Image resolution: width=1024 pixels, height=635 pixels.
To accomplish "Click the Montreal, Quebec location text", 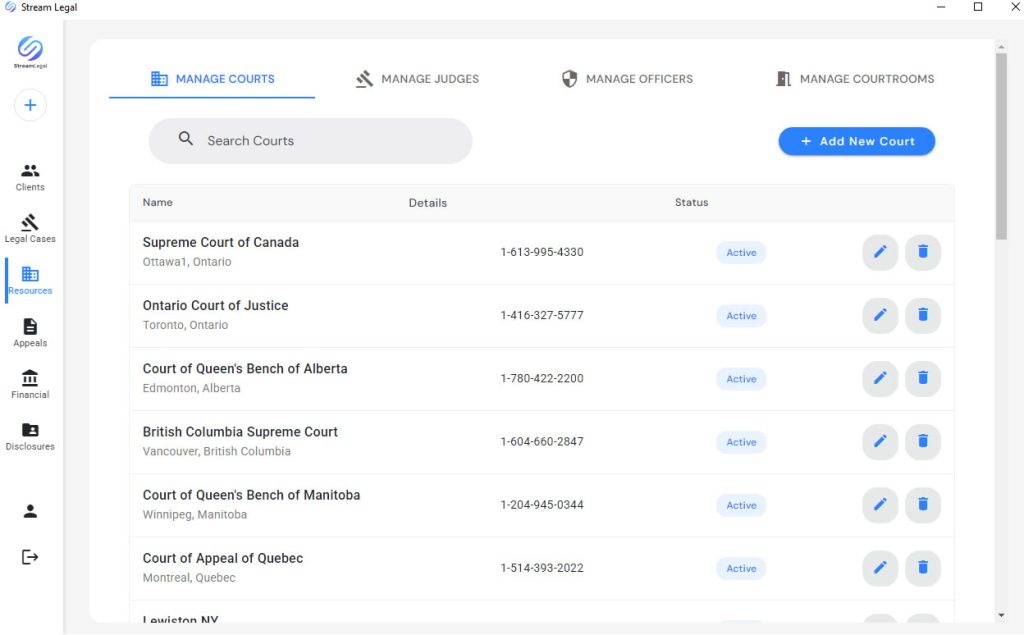I will click(x=189, y=578).
